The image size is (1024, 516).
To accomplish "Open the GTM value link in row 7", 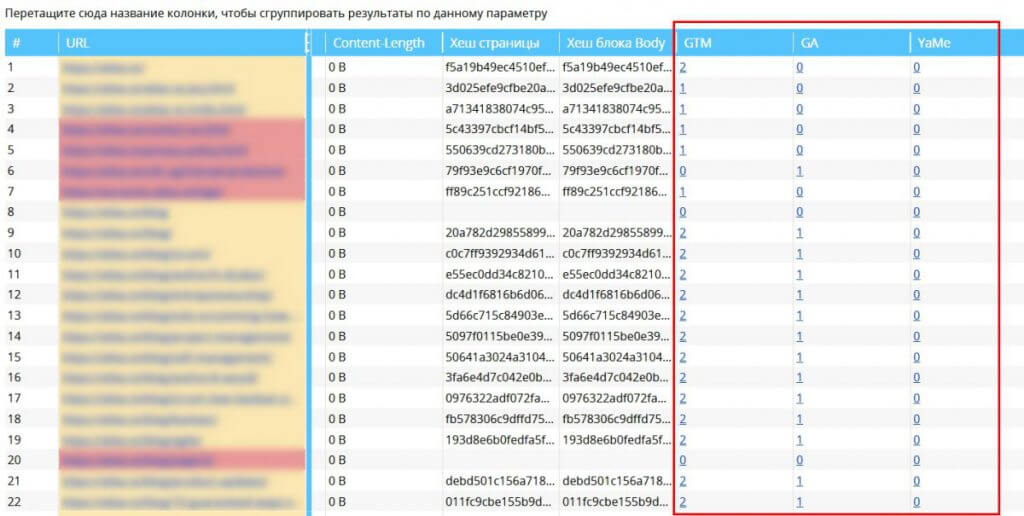I will [683, 191].
